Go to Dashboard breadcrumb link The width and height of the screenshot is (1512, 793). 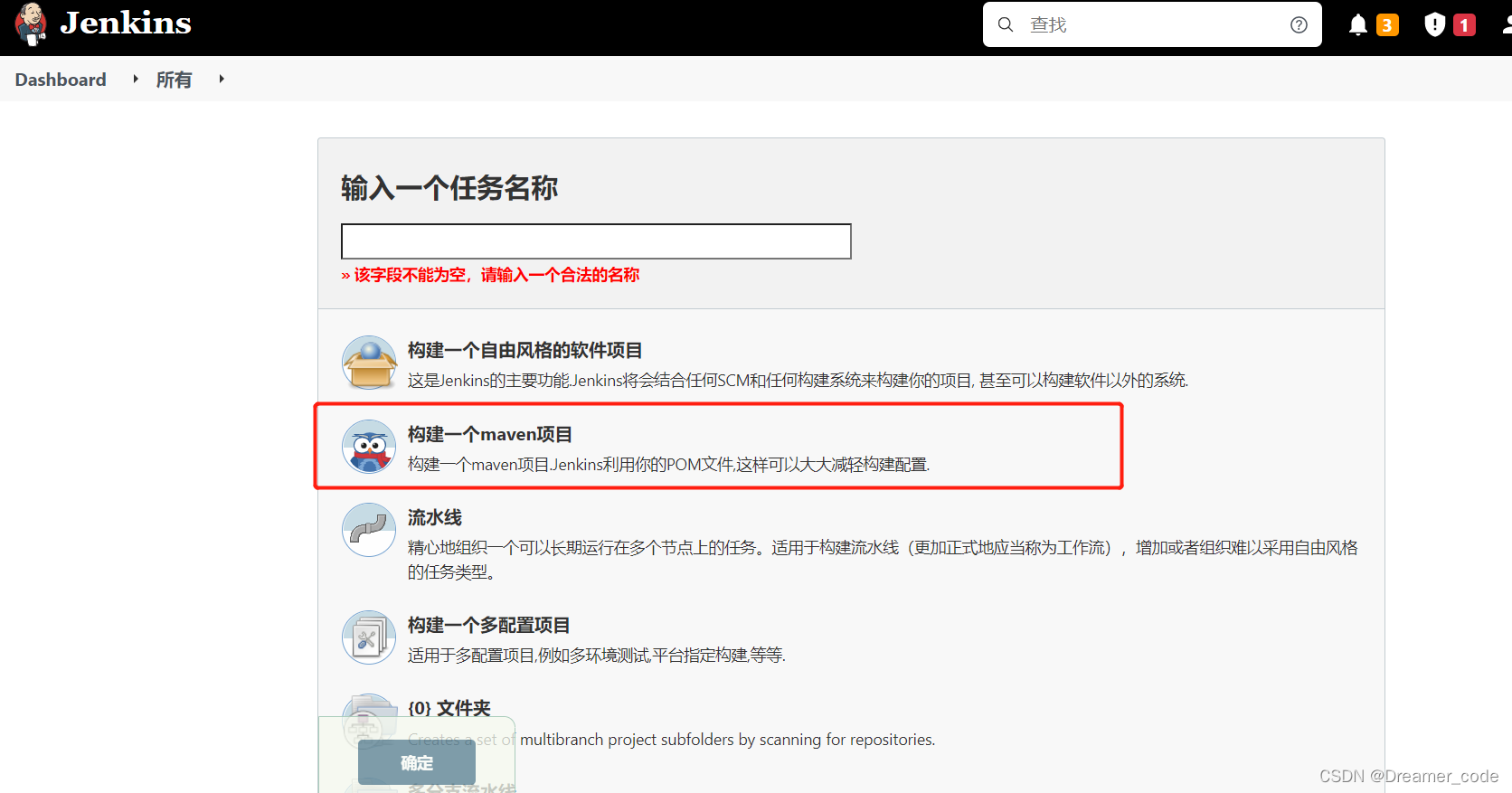pos(61,80)
